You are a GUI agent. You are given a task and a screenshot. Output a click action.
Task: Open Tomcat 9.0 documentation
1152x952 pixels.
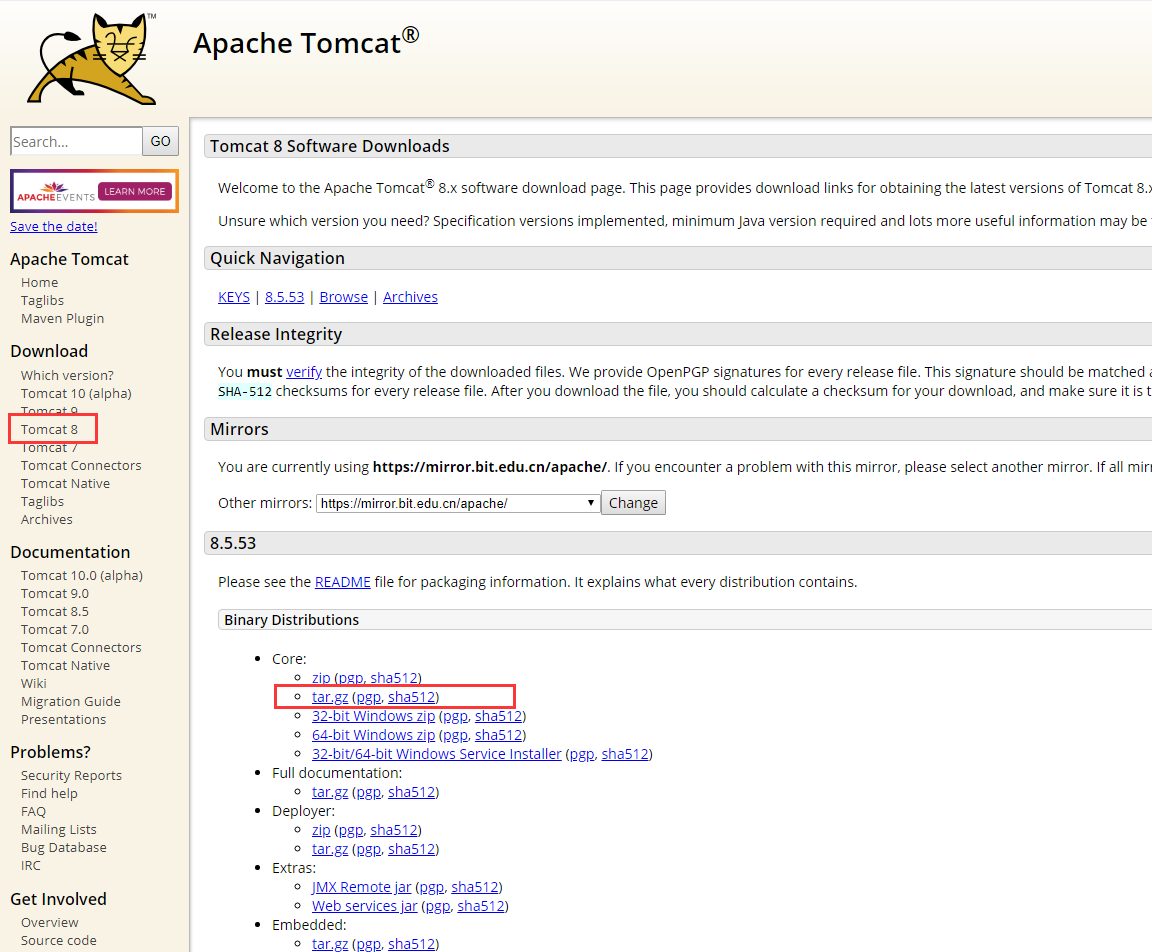(55, 593)
